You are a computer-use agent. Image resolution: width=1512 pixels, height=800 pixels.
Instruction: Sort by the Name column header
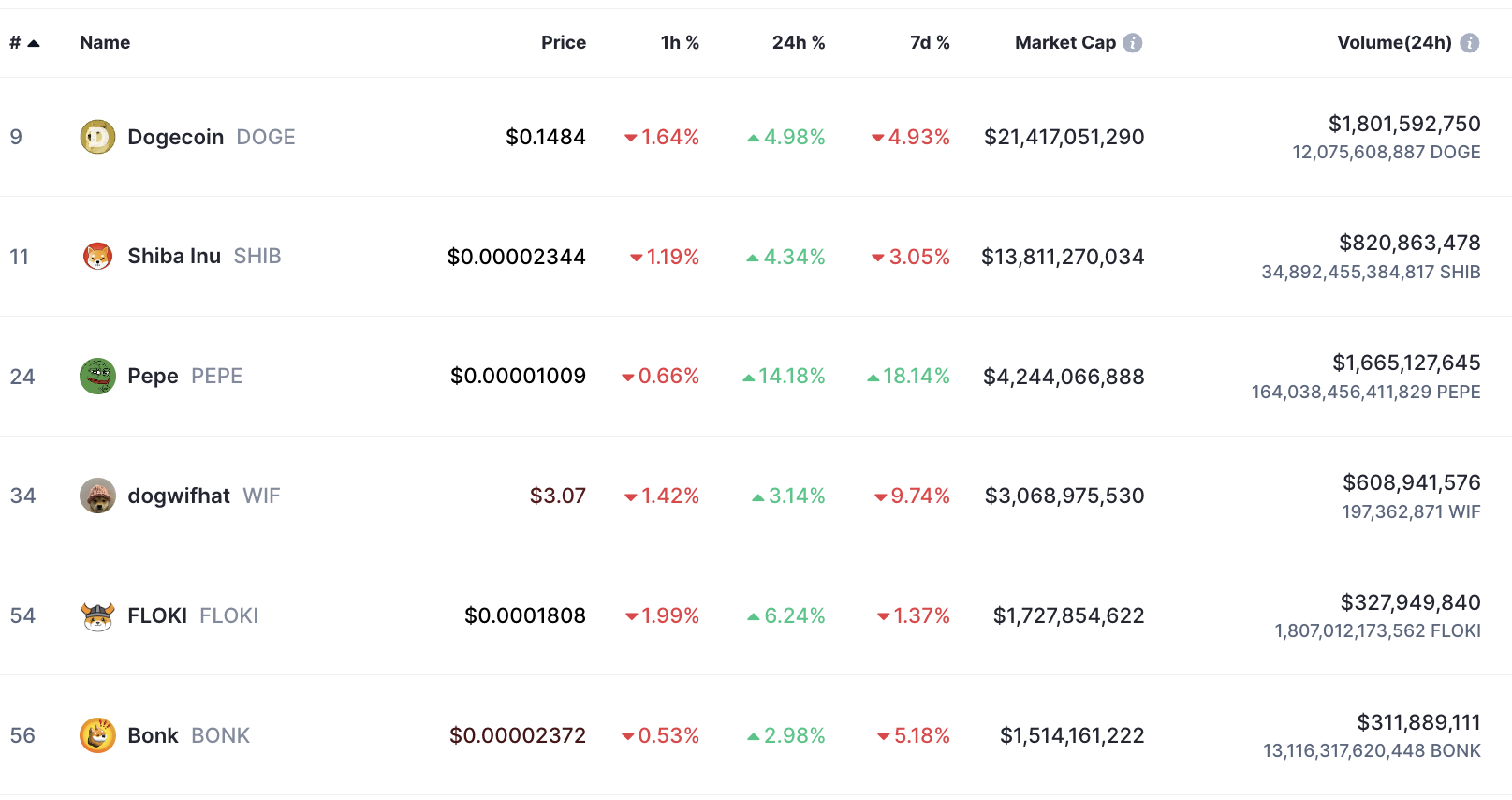click(105, 43)
